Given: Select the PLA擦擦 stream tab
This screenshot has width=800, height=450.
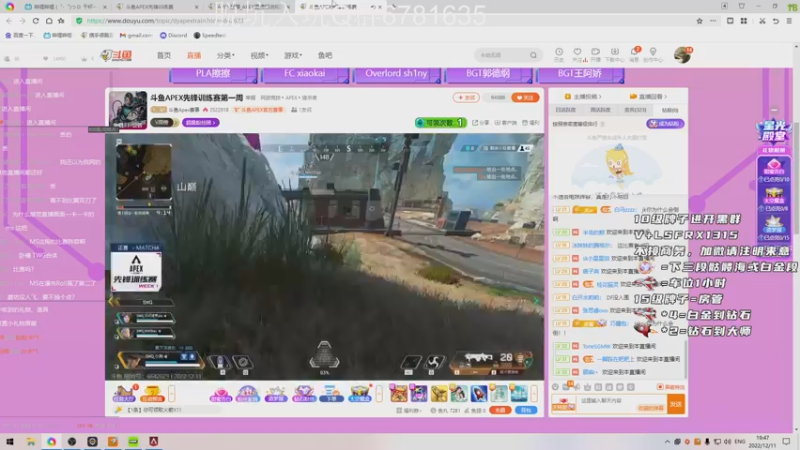Looking at the screenshot, I should [x=213, y=74].
